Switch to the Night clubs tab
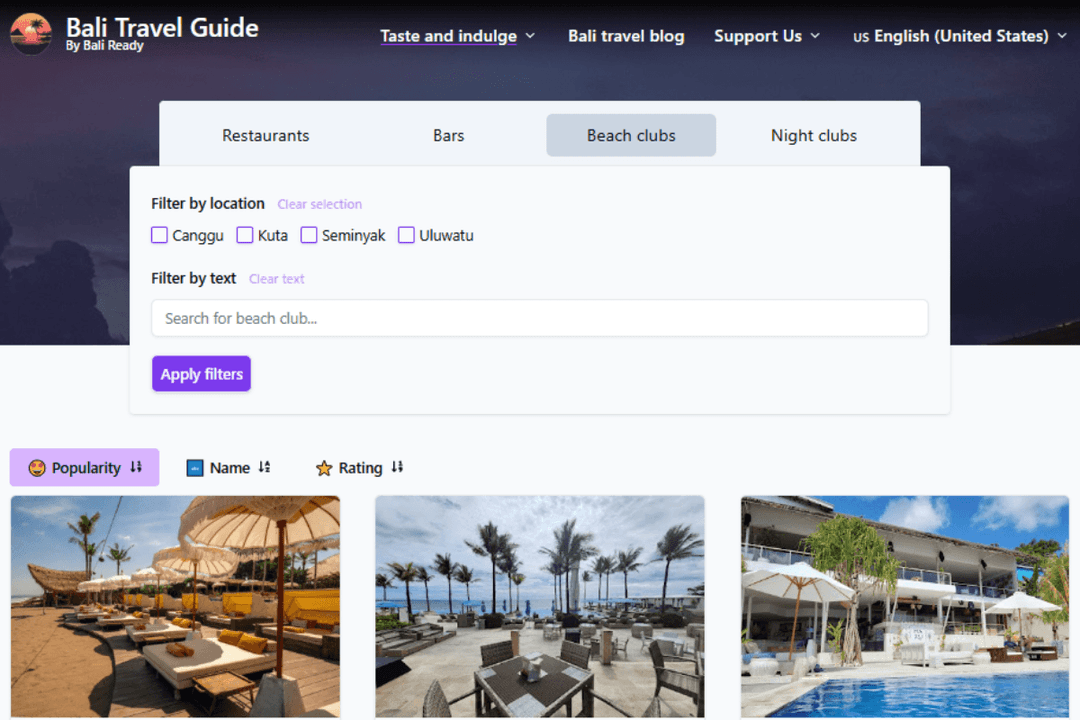The height and width of the screenshot is (720, 1080). [x=814, y=135]
